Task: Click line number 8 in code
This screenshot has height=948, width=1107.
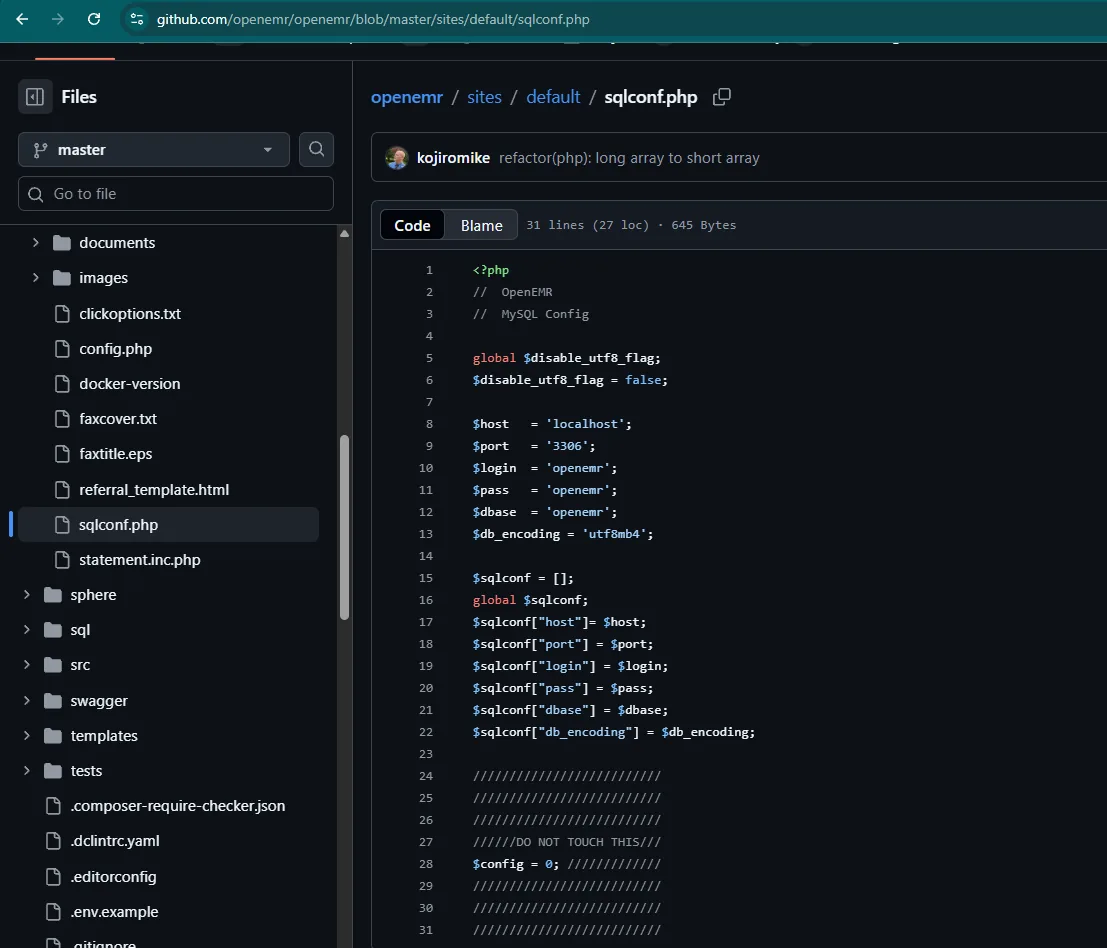Action: point(429,424)
